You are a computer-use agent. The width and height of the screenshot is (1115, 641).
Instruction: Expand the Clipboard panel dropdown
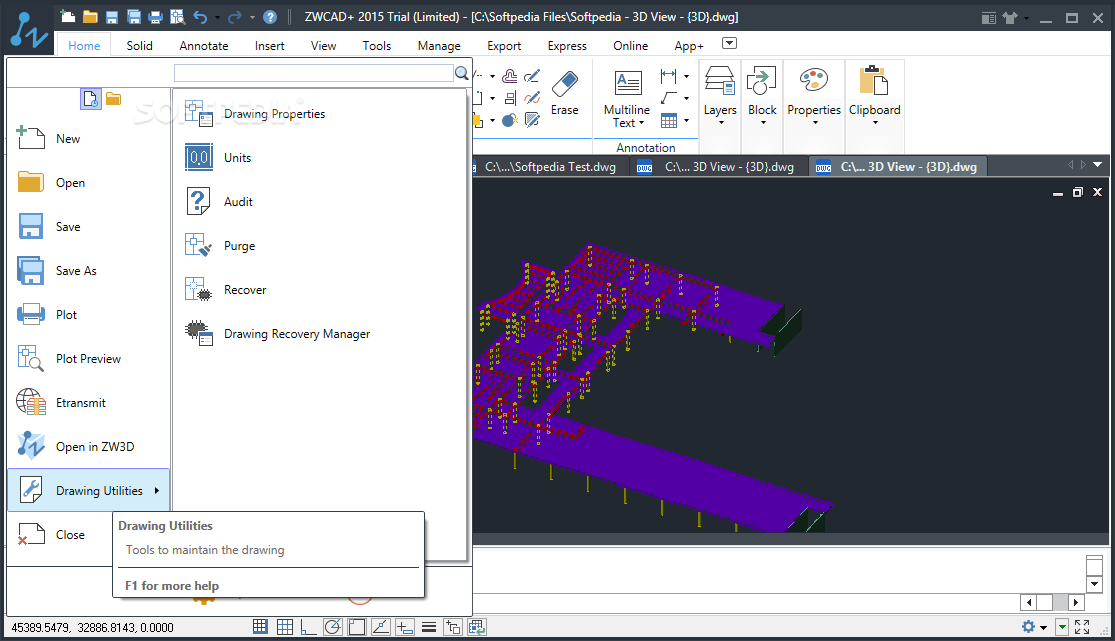point(875,122)
